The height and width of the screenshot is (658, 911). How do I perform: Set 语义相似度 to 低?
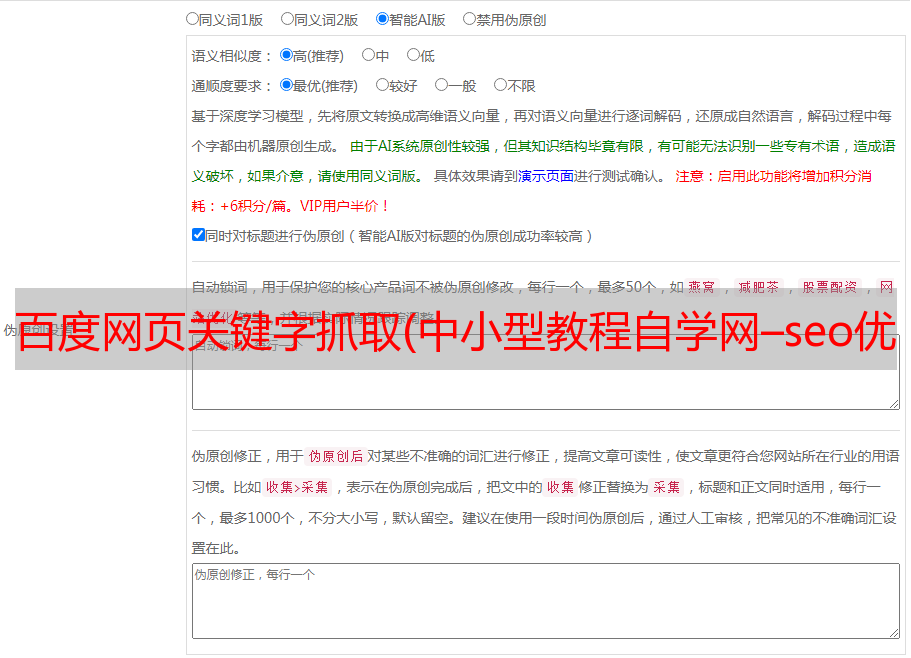click(x=413, y=55)
